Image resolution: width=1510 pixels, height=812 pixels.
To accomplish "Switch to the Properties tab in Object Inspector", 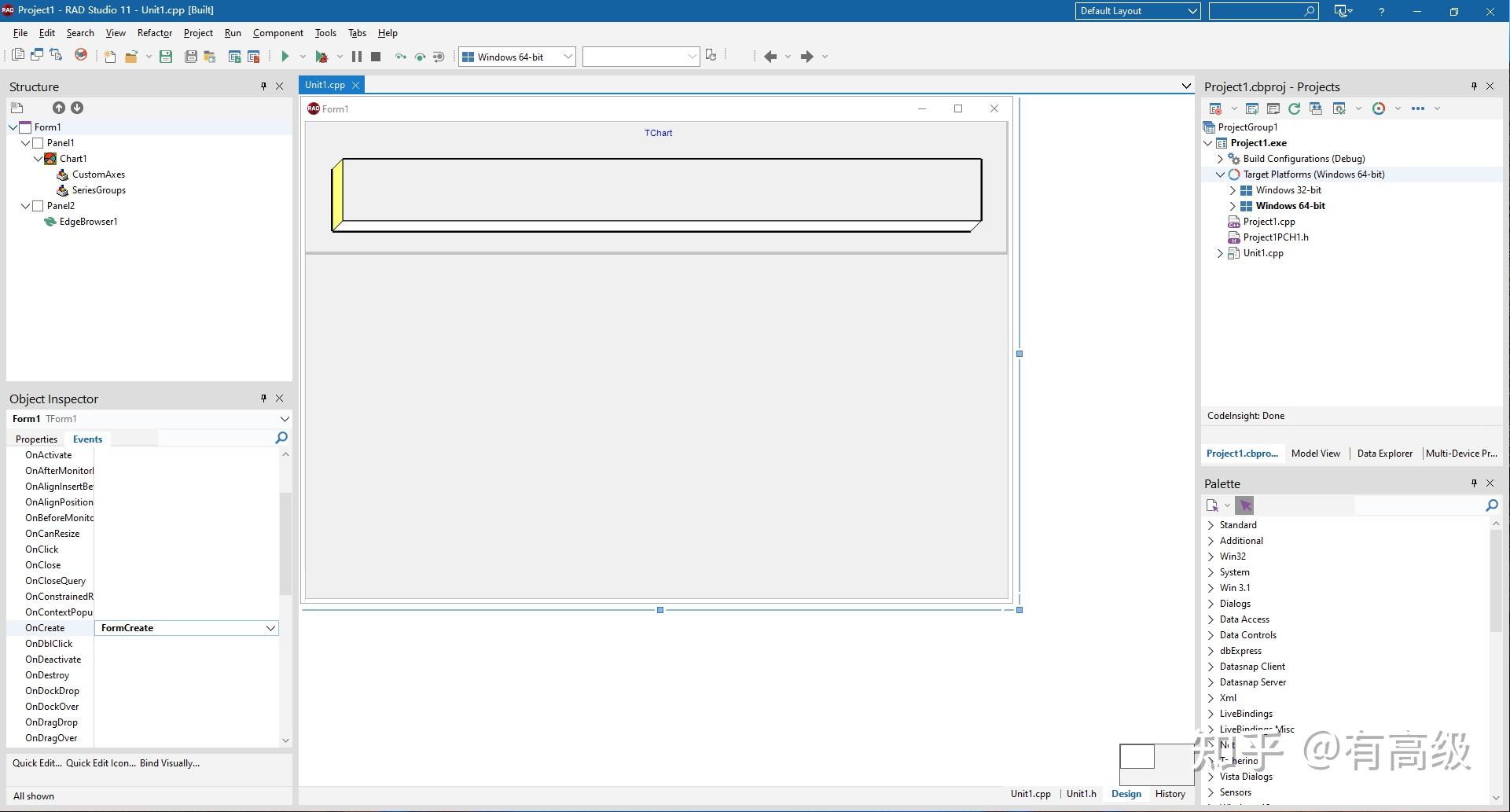I will tap(36, 439).
